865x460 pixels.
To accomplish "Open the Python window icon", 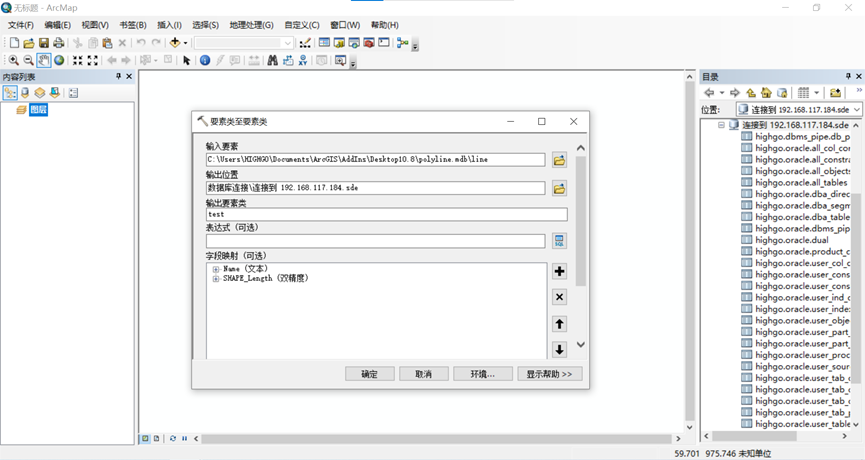I will pos(384,43).
